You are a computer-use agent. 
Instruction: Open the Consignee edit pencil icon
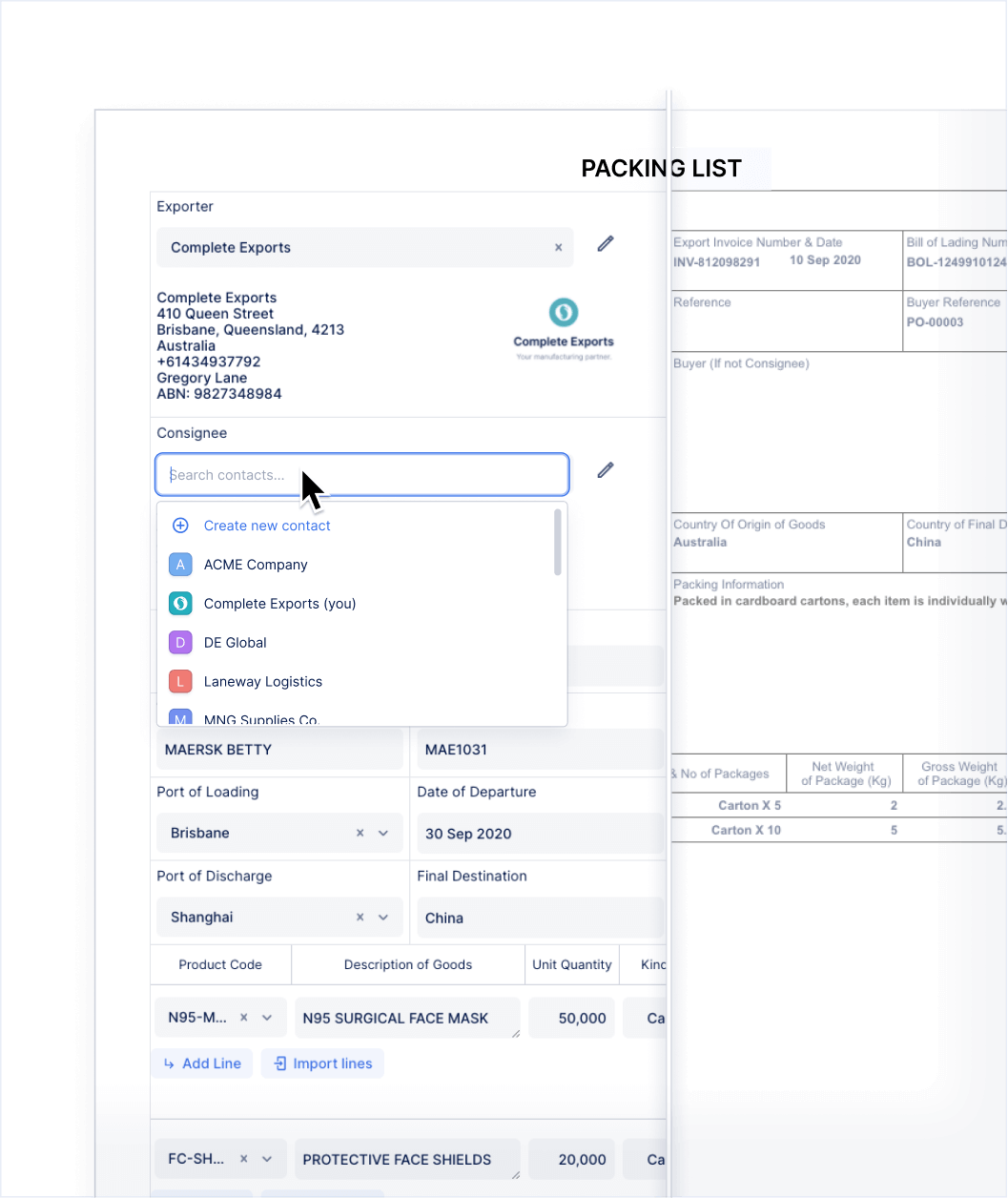(605, 469)
